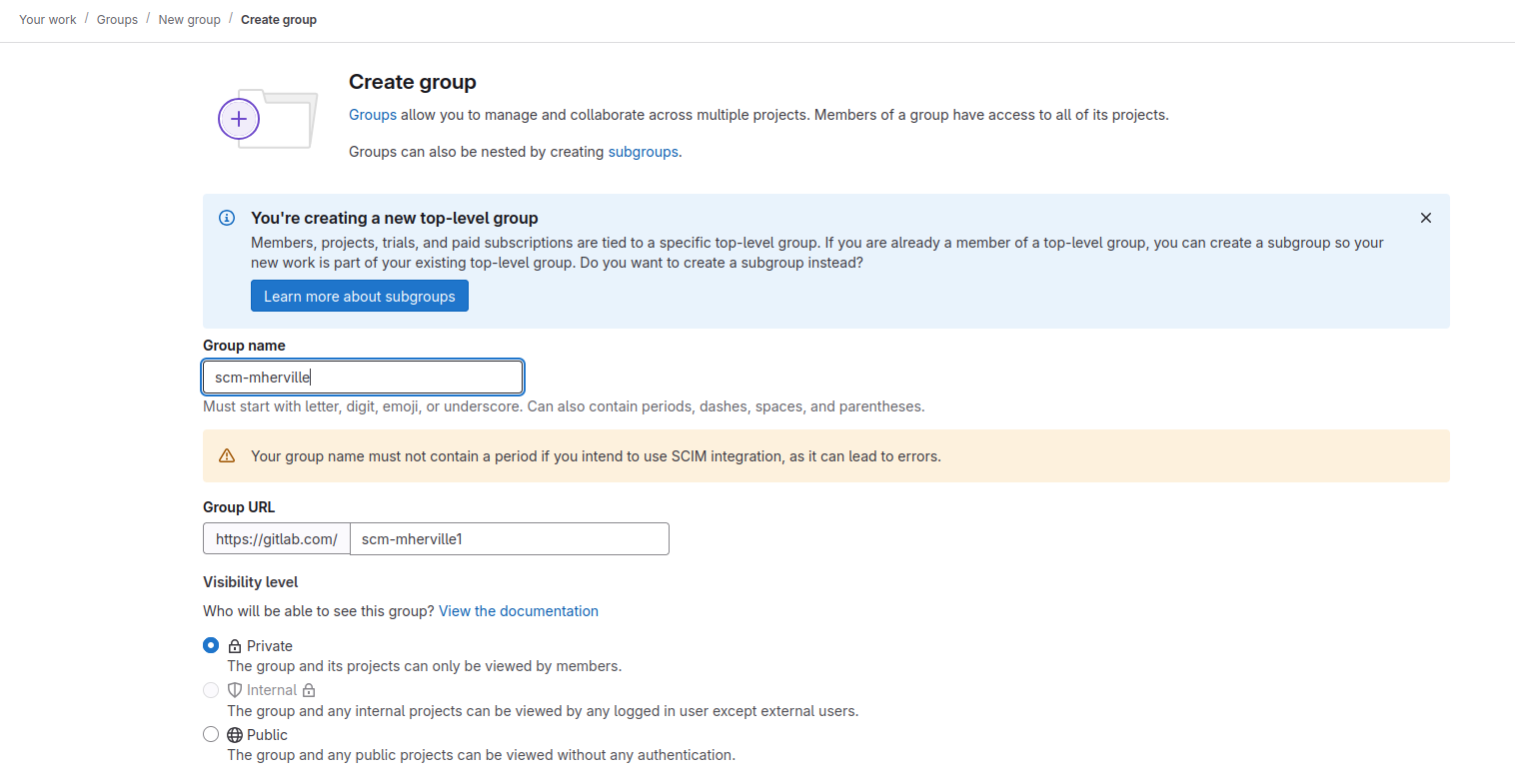Click the lock icon after Internal label
1515x784 pixels.
pos(309,690)
